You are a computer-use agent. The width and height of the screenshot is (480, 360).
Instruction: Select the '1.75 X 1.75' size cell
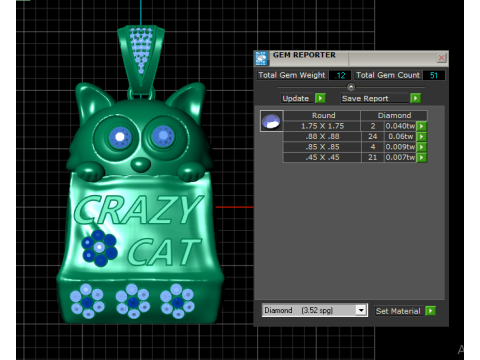[322, 126]
